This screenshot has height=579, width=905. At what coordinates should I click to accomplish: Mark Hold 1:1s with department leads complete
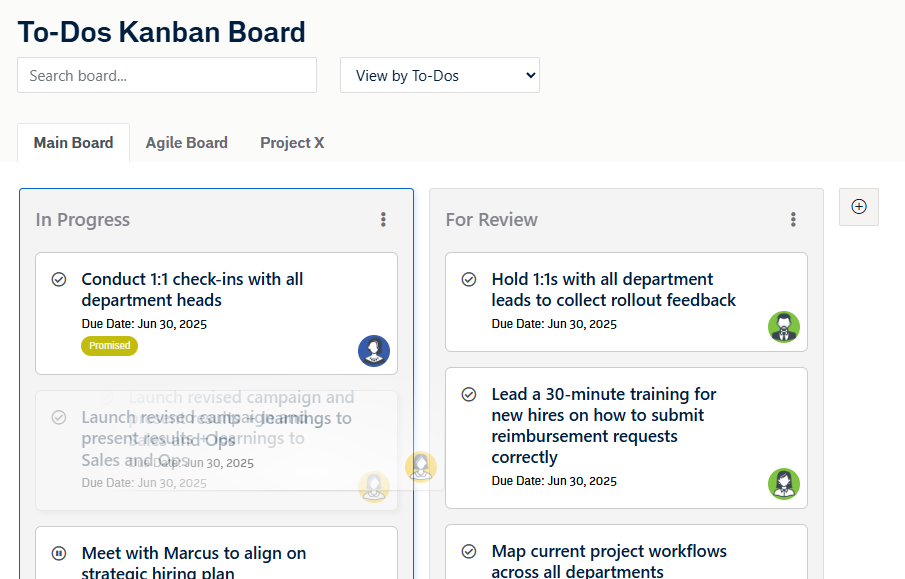point(469,279)
